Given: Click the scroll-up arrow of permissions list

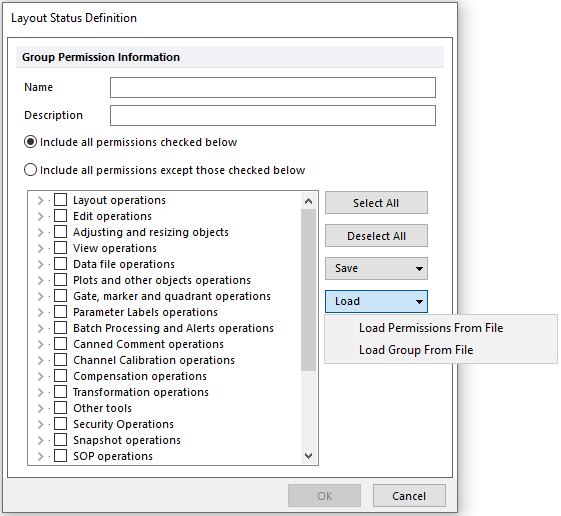Looking at the screenshot, I should (308, 201).
